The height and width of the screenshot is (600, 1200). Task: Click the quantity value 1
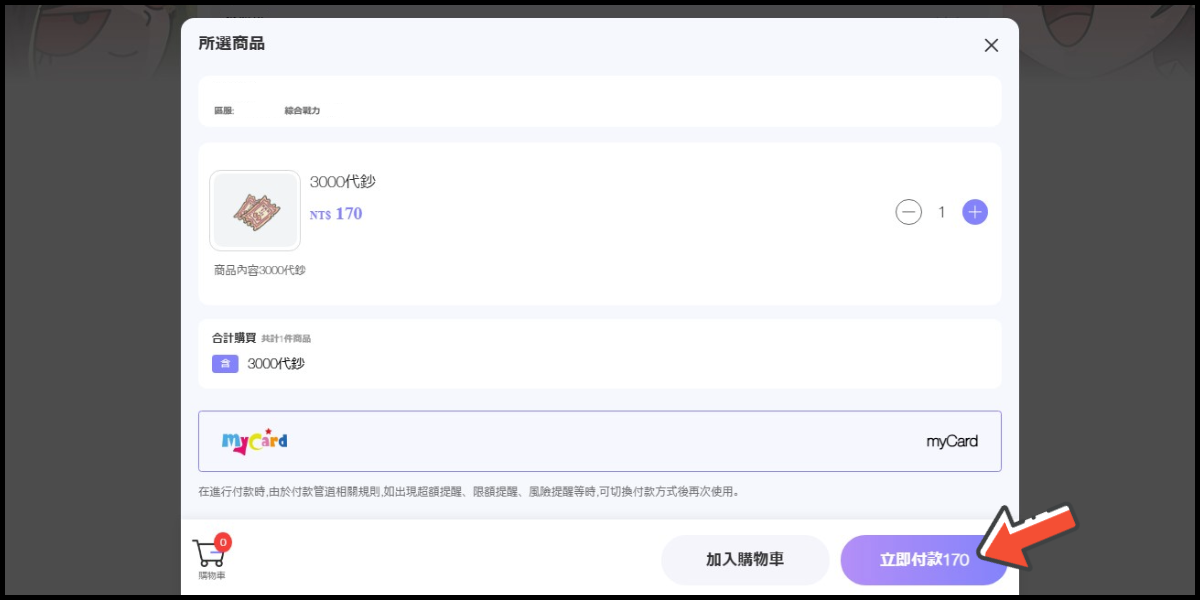coord(941,212)
